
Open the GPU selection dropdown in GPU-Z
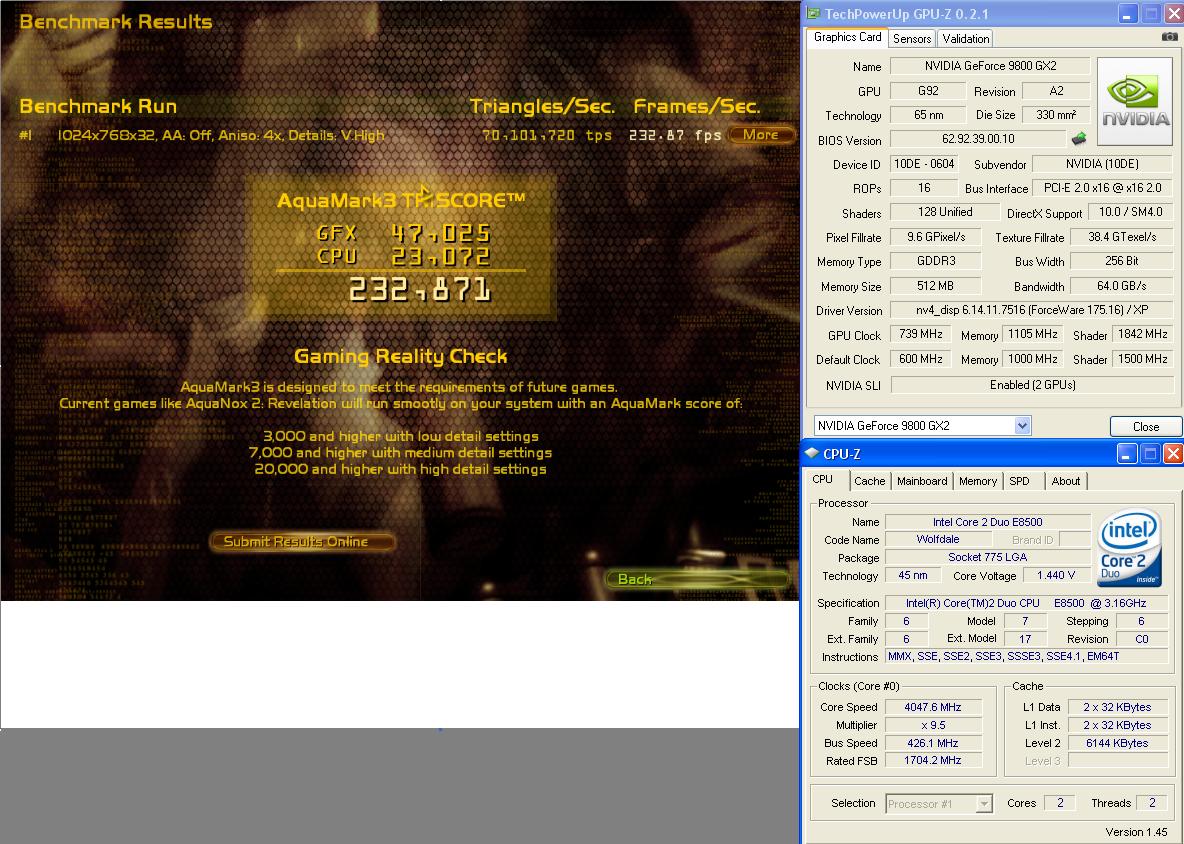1022,426
